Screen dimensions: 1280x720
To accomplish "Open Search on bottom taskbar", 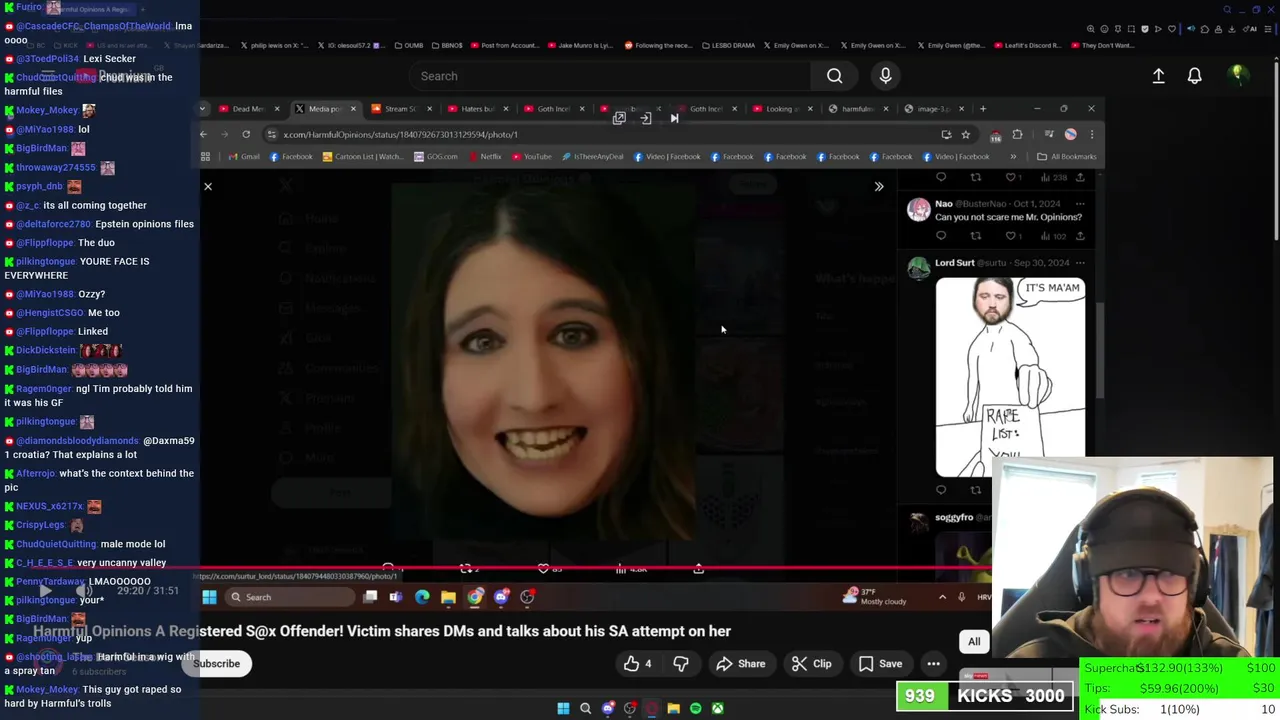I will (x=586, y=708).
